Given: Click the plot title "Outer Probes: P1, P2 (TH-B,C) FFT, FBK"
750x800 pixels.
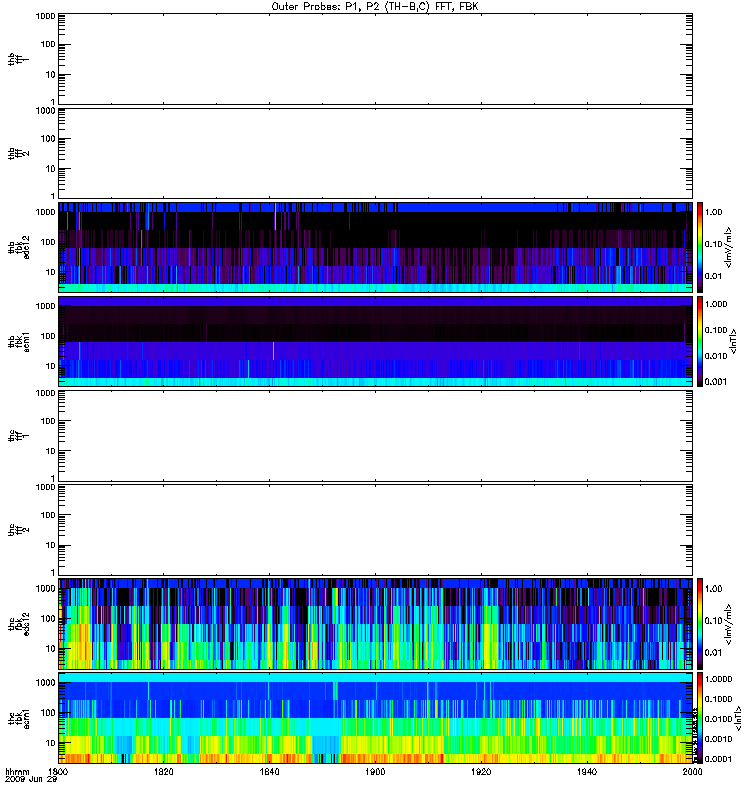Looking at the screenshot, I should point(375,7).
